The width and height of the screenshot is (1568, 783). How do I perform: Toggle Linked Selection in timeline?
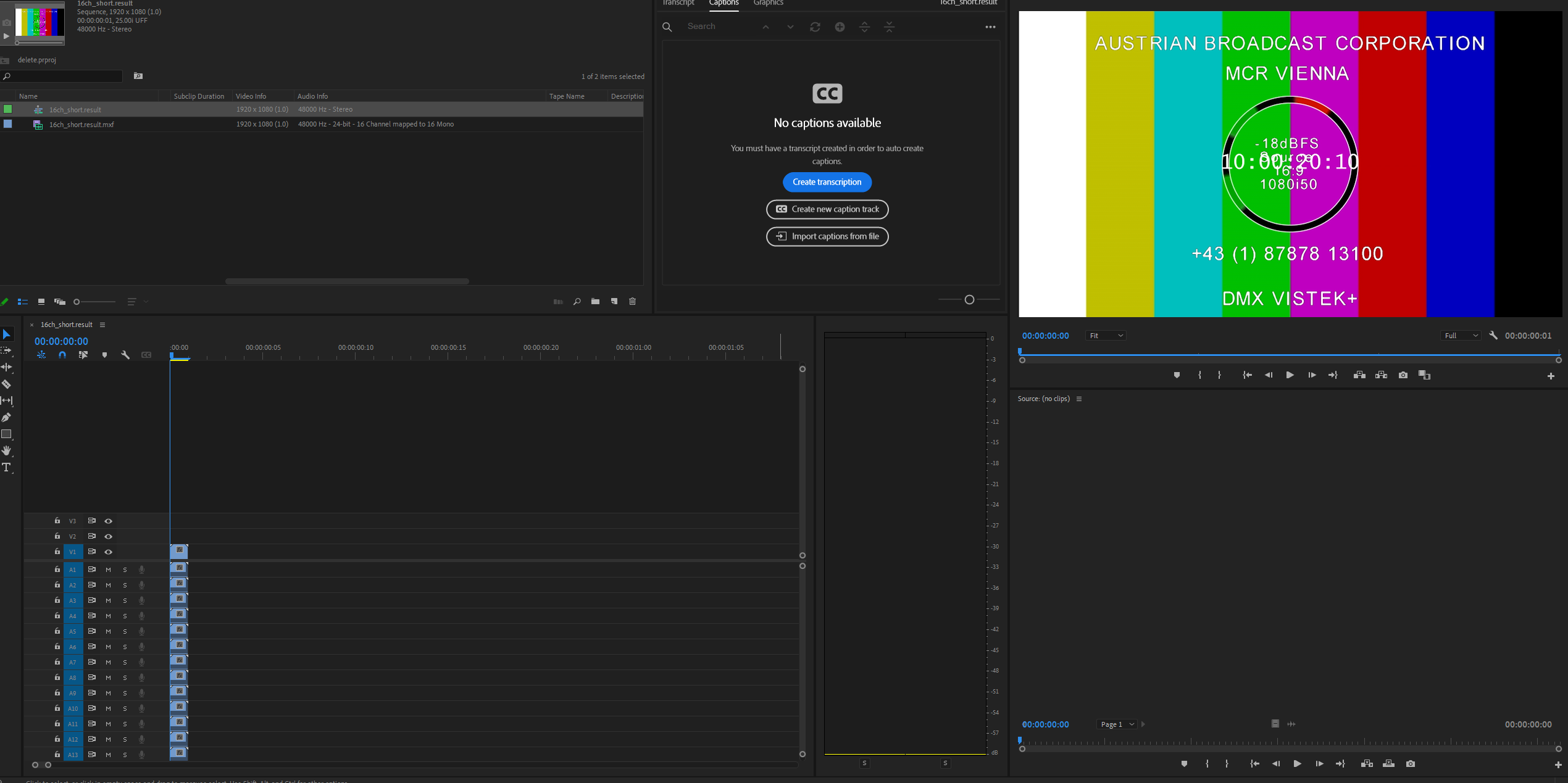[x=83, y=355]
